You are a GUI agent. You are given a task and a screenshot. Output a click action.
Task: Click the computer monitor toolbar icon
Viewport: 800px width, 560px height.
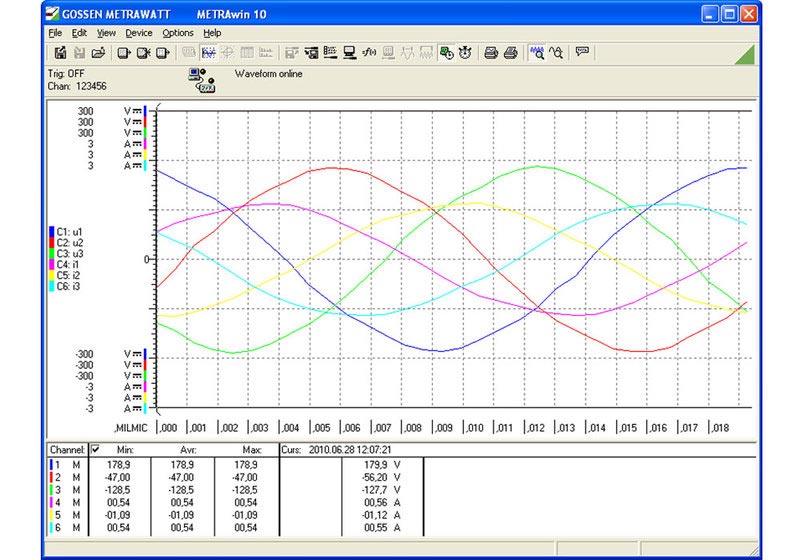click(x=349, y=53)
